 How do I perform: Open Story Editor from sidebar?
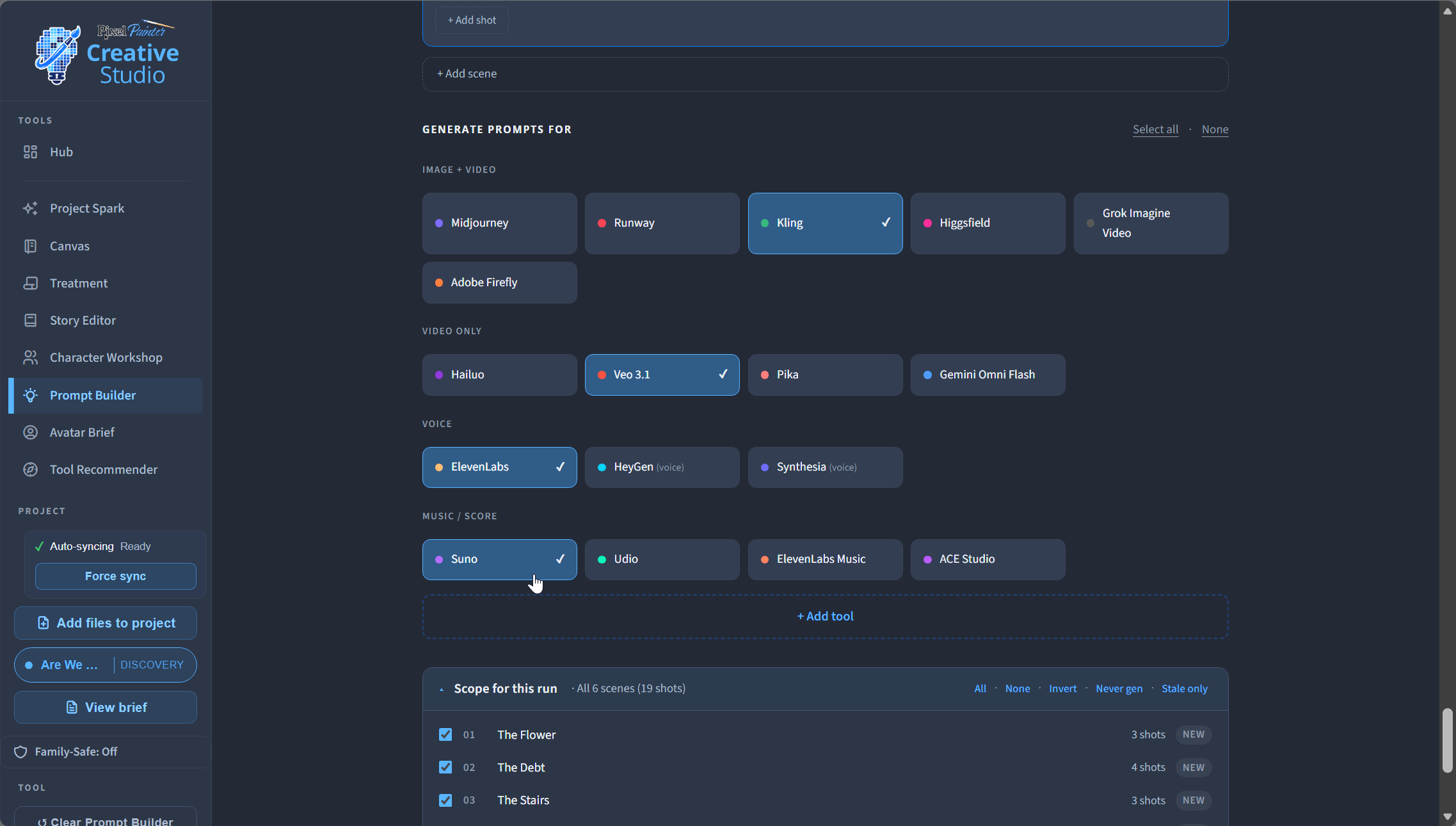106,320
